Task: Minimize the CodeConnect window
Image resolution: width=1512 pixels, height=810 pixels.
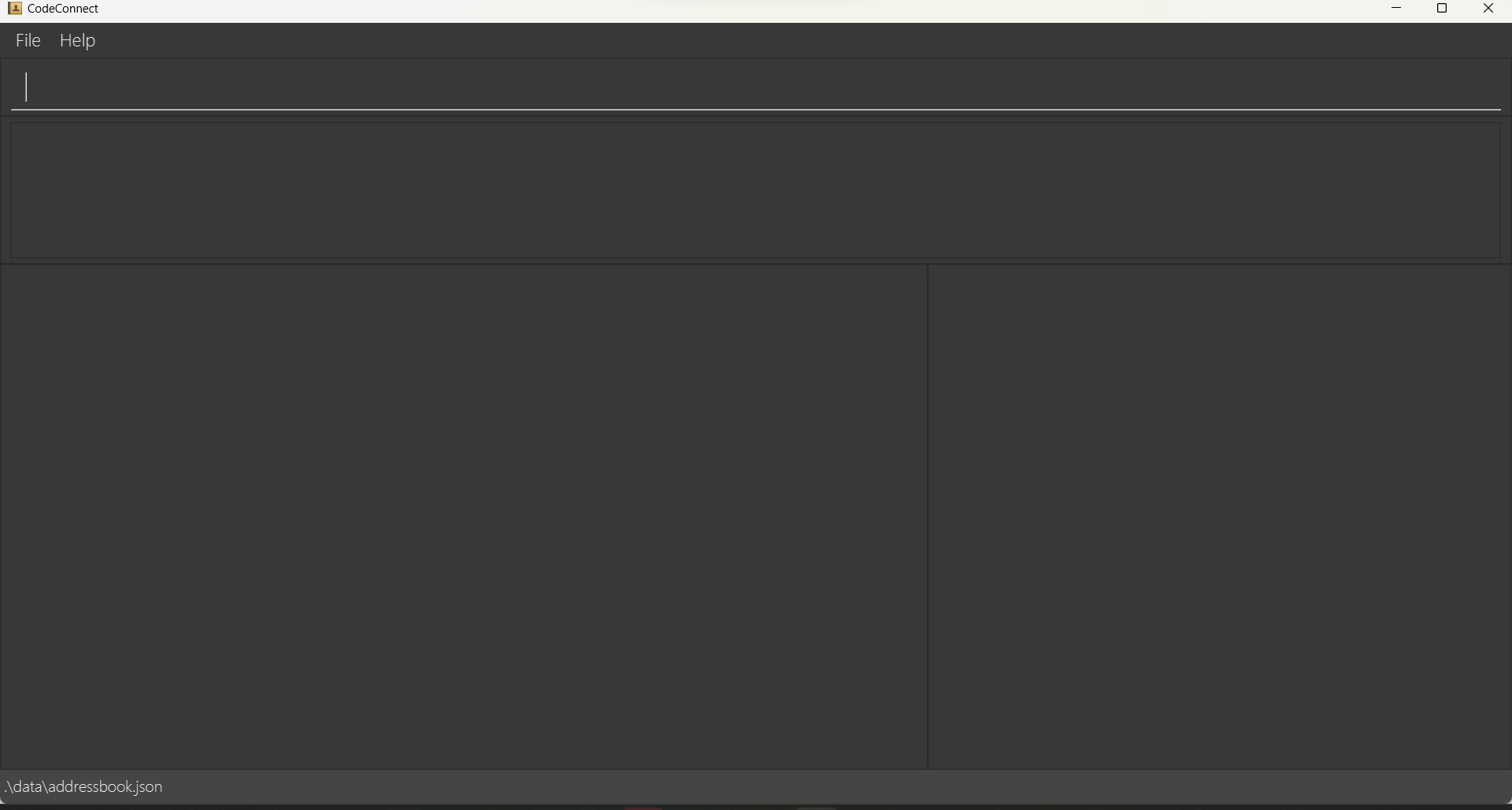Action: pos(1396,9)
